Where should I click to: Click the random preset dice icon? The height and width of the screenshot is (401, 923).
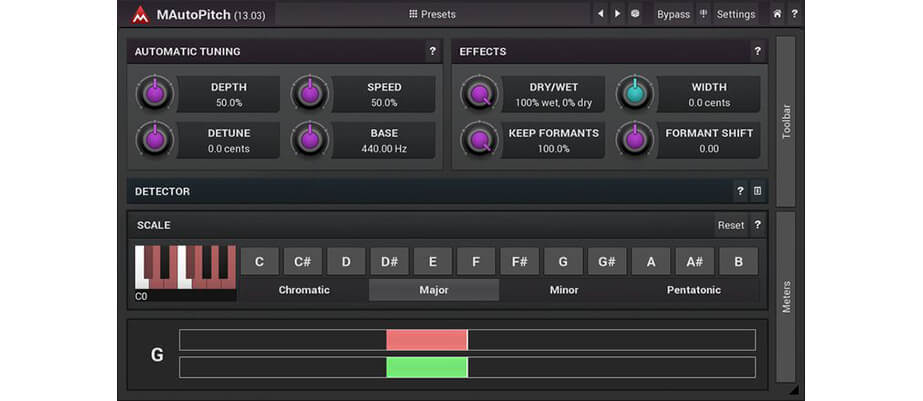[x=635, y=14]
